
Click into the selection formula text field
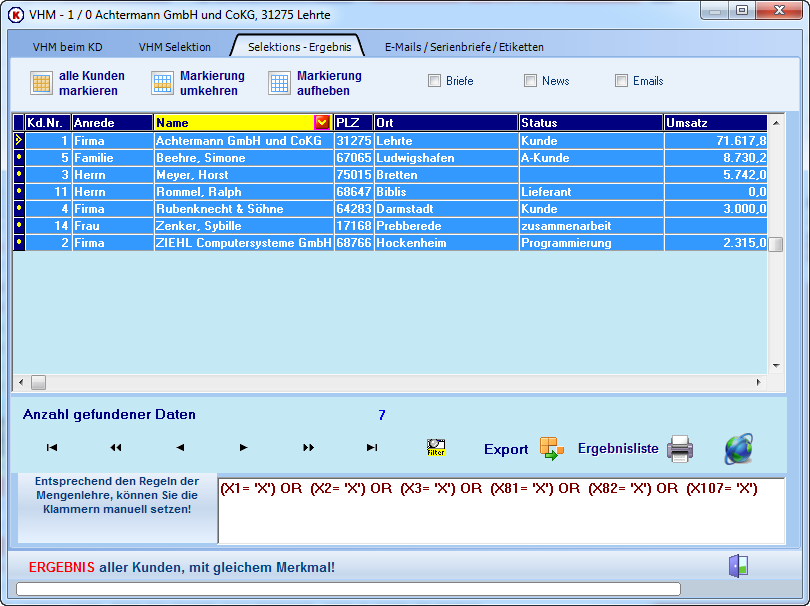coord(502,510)
